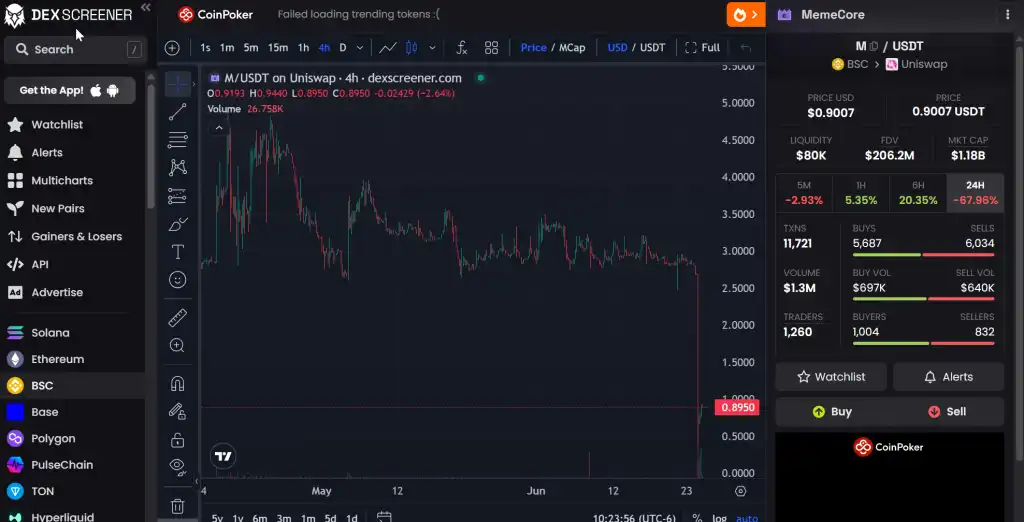Select Fibonacci retracement tool
This screenshot has height=522, width=1024.
point(177,140)
